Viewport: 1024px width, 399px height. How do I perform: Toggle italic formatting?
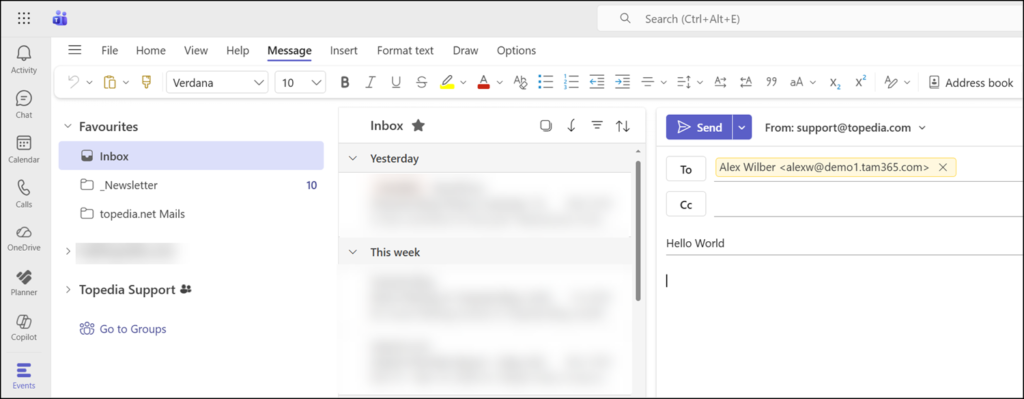pos(370,82)
